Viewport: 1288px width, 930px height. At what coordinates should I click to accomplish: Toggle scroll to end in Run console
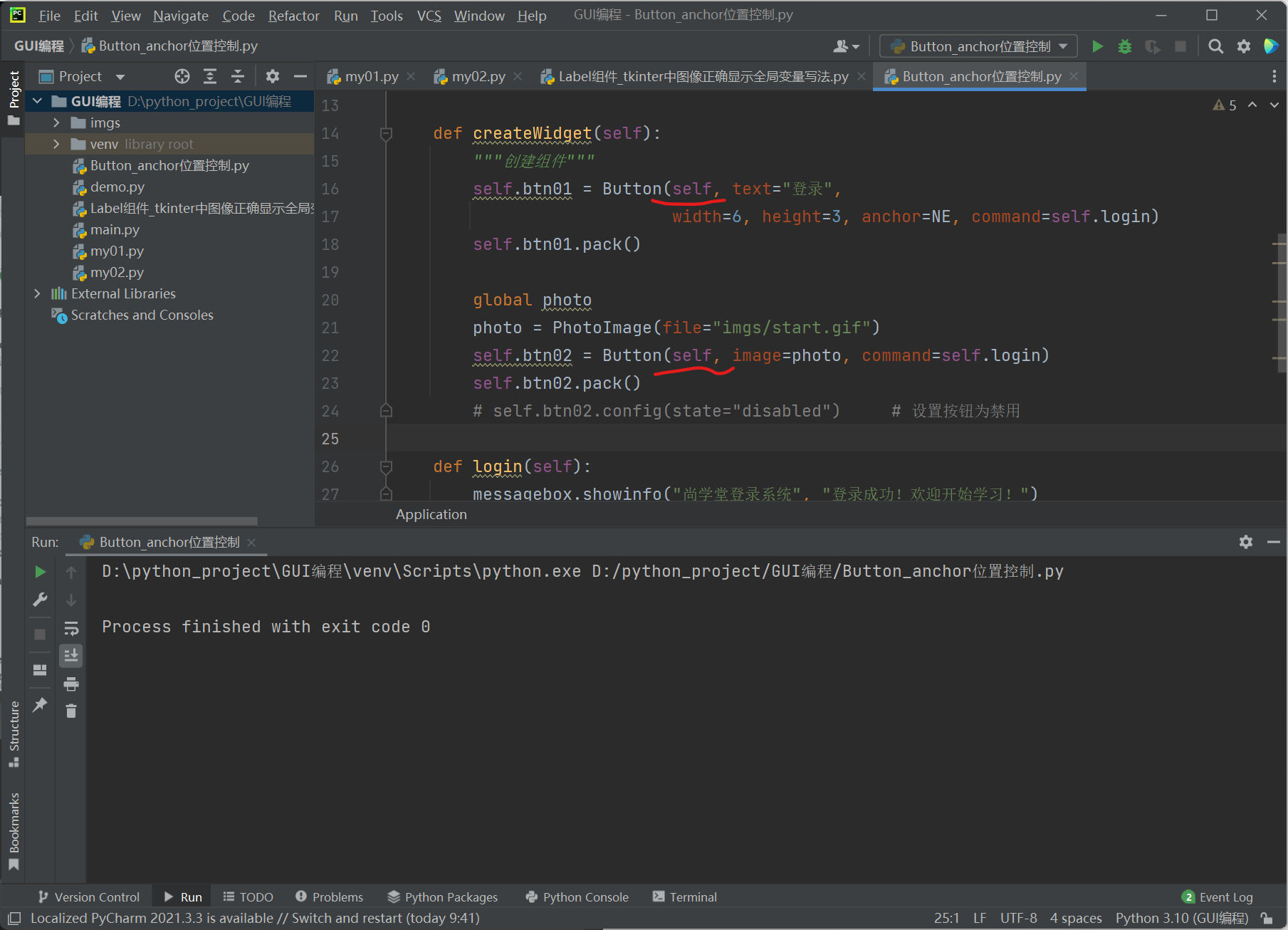(71, 655)
